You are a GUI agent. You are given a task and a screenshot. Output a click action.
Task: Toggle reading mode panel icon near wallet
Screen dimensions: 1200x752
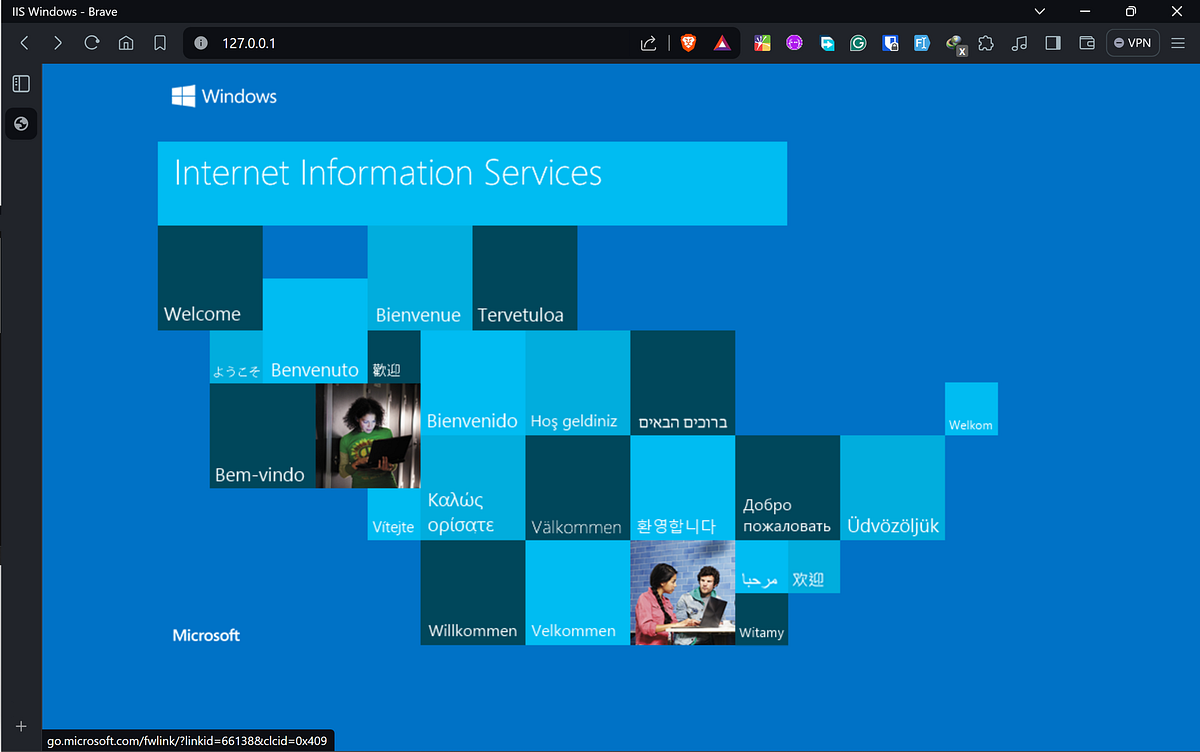click(x=1051, y=43)
